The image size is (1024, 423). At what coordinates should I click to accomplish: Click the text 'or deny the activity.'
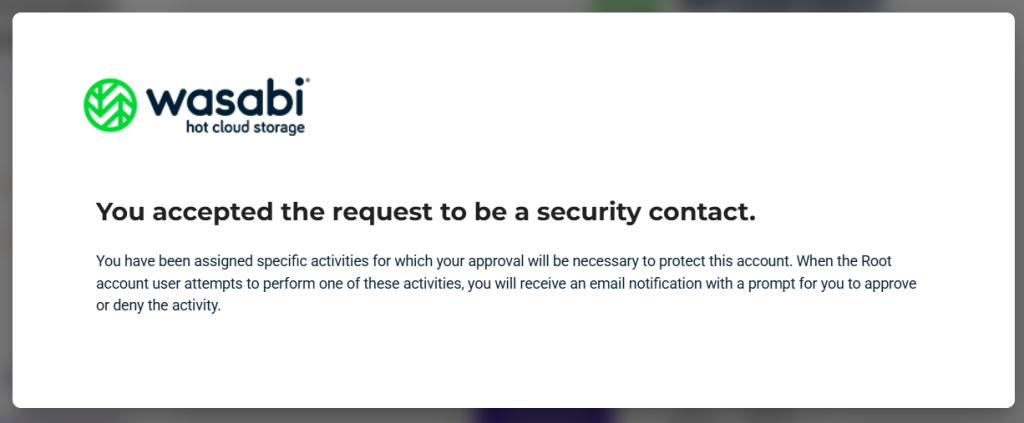159,306
